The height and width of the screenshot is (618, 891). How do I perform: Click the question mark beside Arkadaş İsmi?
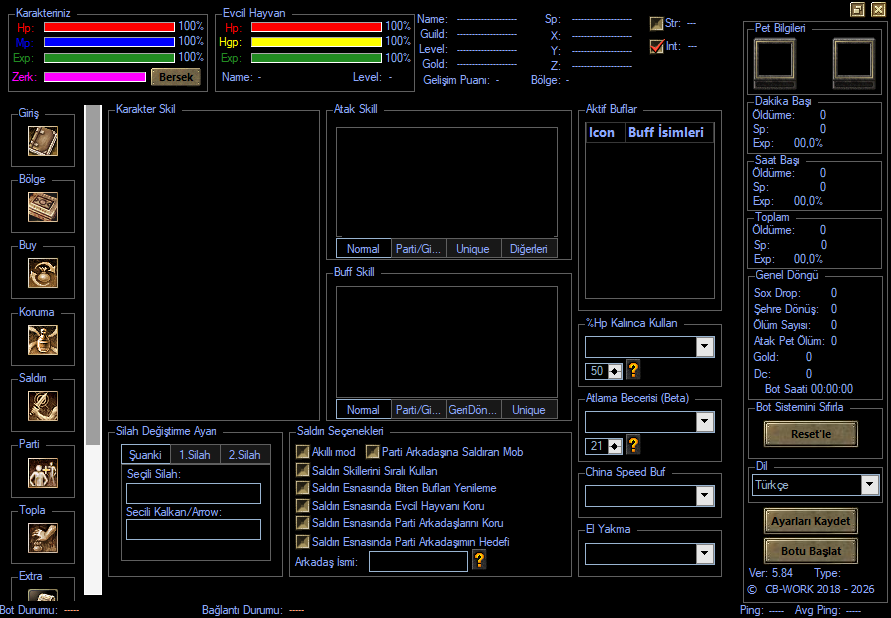(x=479, y=560)
